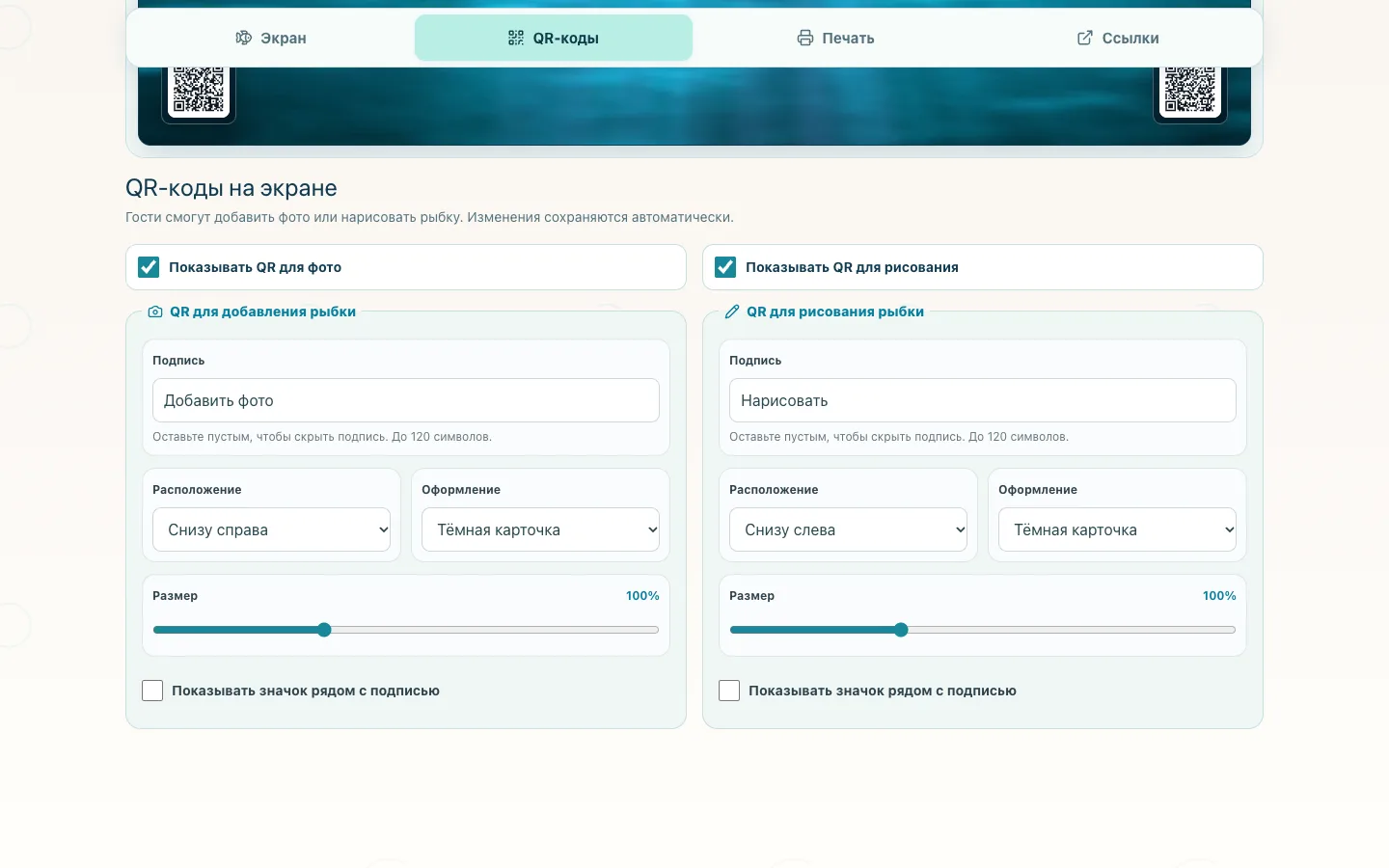Open drawing QR Оформление style dropdown
The width and height of the screenshot is (1389, 868).
pyautogui.click(x=1117, y=529)
